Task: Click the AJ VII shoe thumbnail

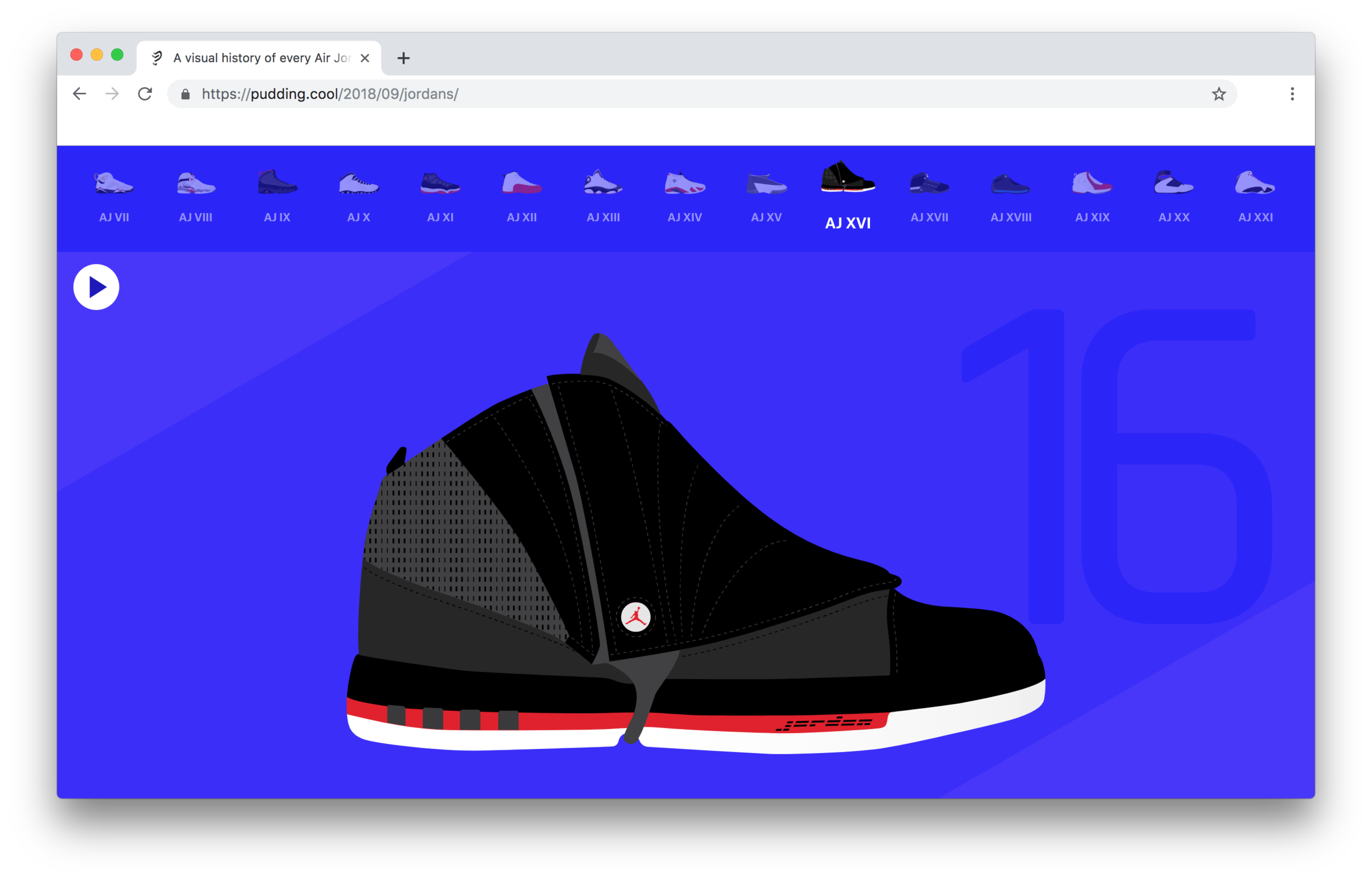Action: [114, 183]
